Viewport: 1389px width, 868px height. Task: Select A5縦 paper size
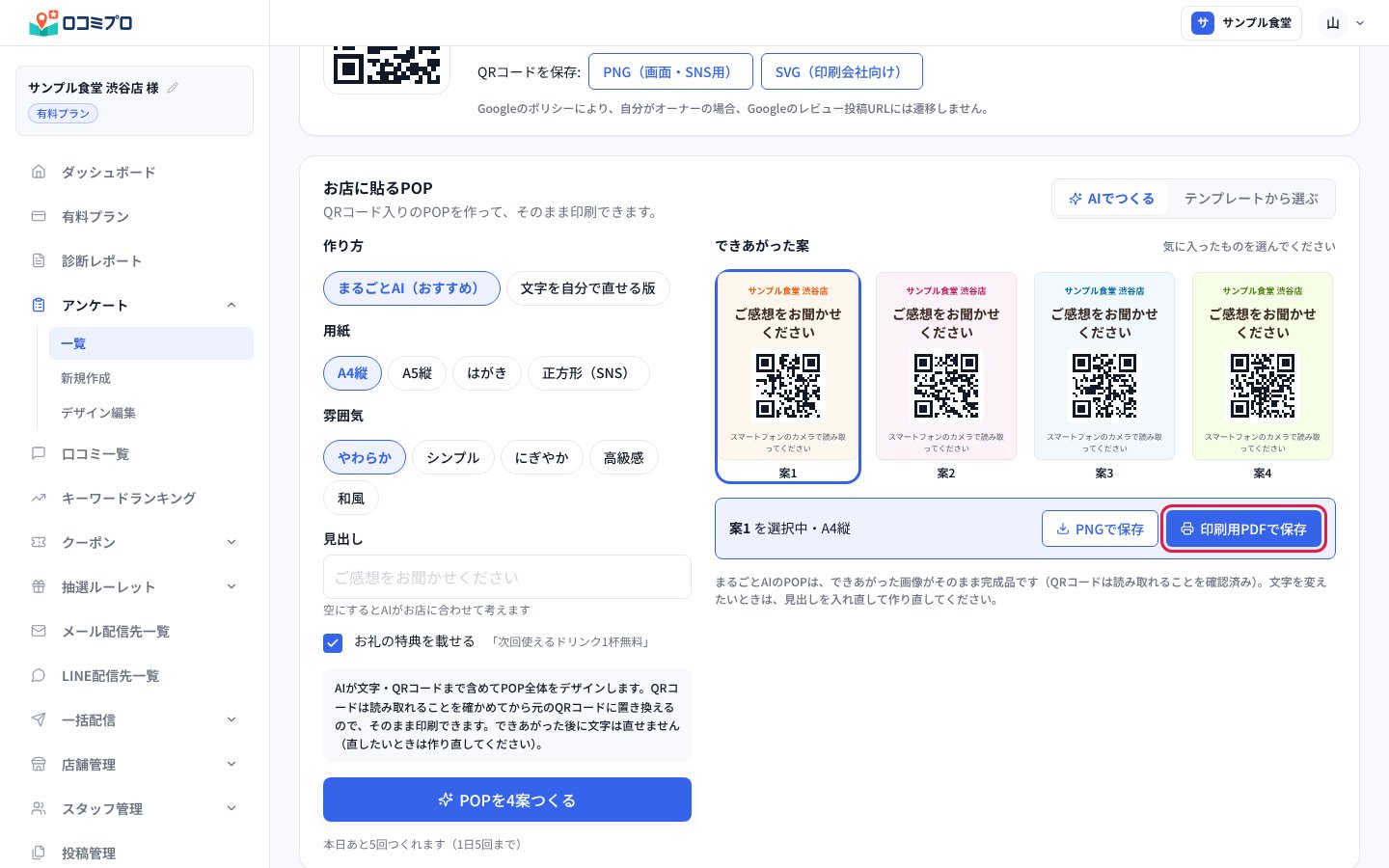pyautogui.click(x=418, y=373)
